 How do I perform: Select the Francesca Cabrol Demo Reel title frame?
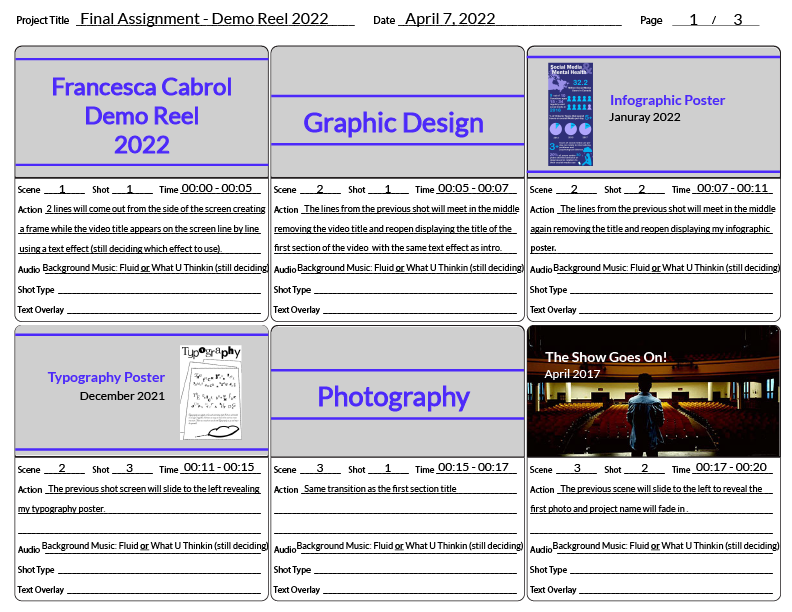[141, 114]
